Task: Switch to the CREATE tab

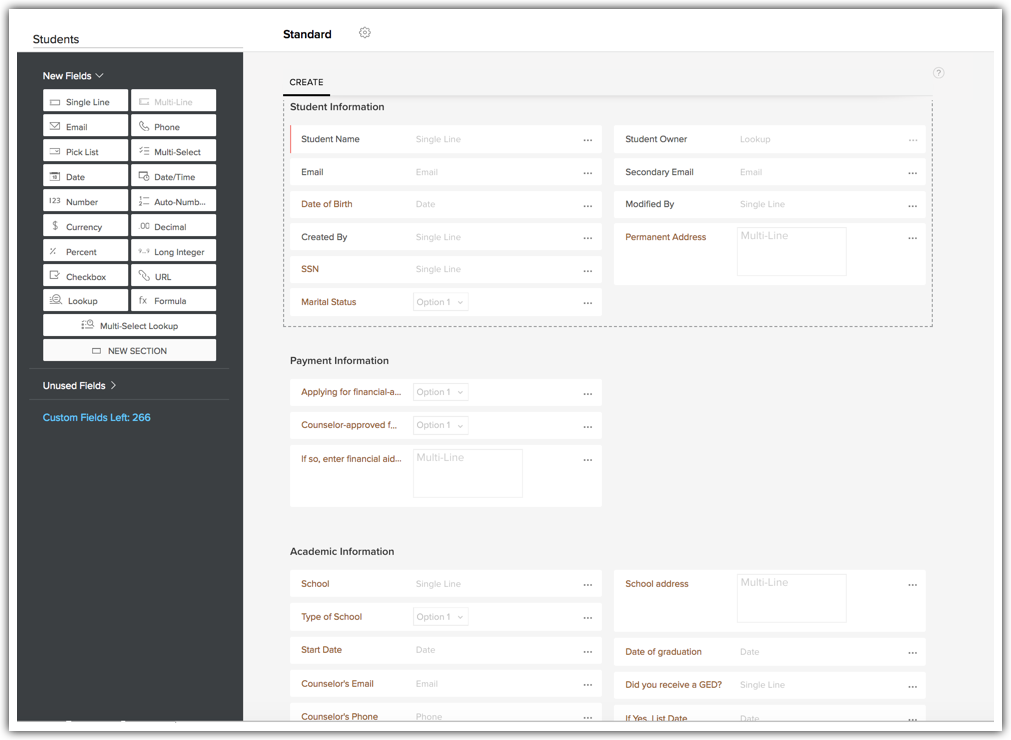Action: pyautogui.click(x=306, y=82)
